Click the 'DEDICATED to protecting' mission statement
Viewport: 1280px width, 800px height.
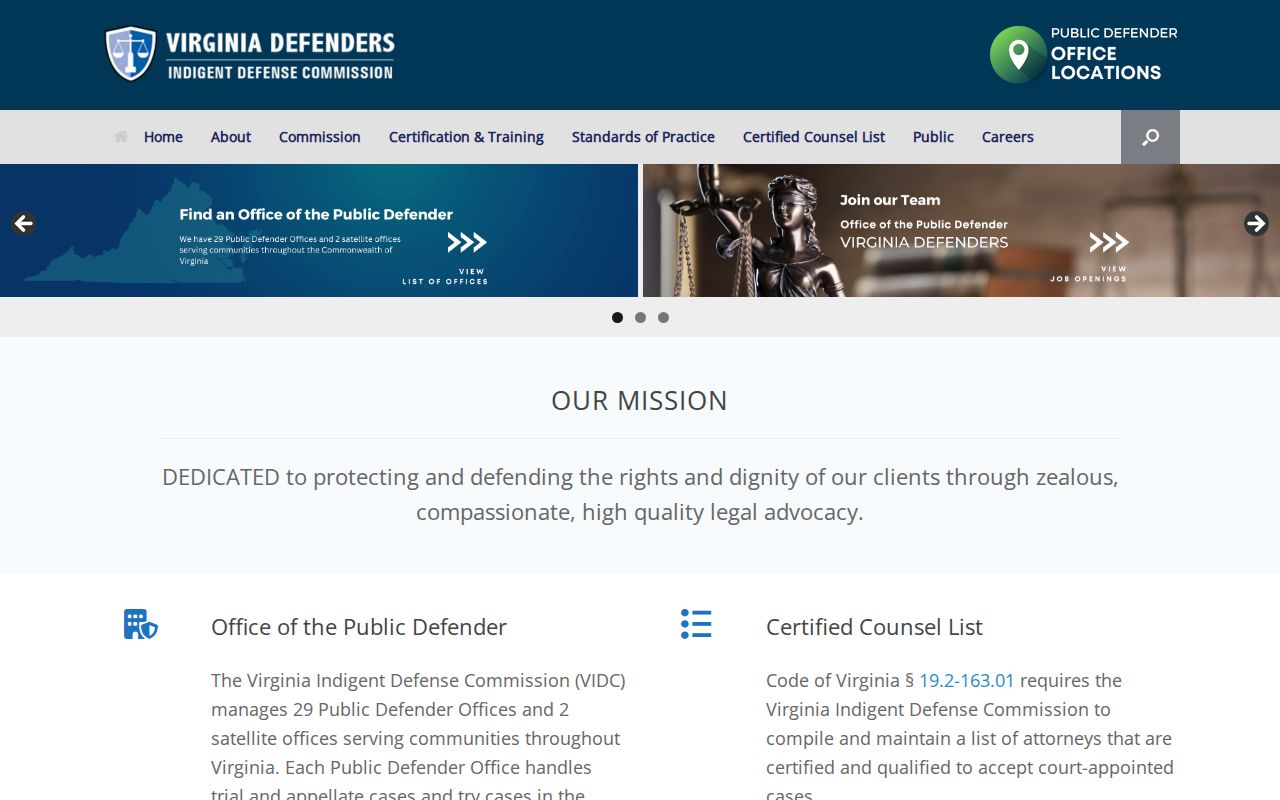click(x=640, y=494)
